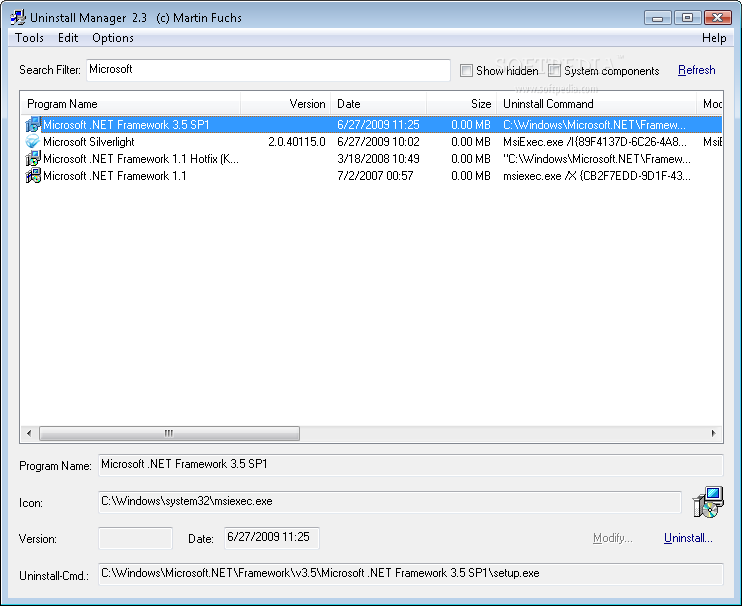The image size is (742, 606).
Task: Sort by the Version column header
Action: coord(285,104)
